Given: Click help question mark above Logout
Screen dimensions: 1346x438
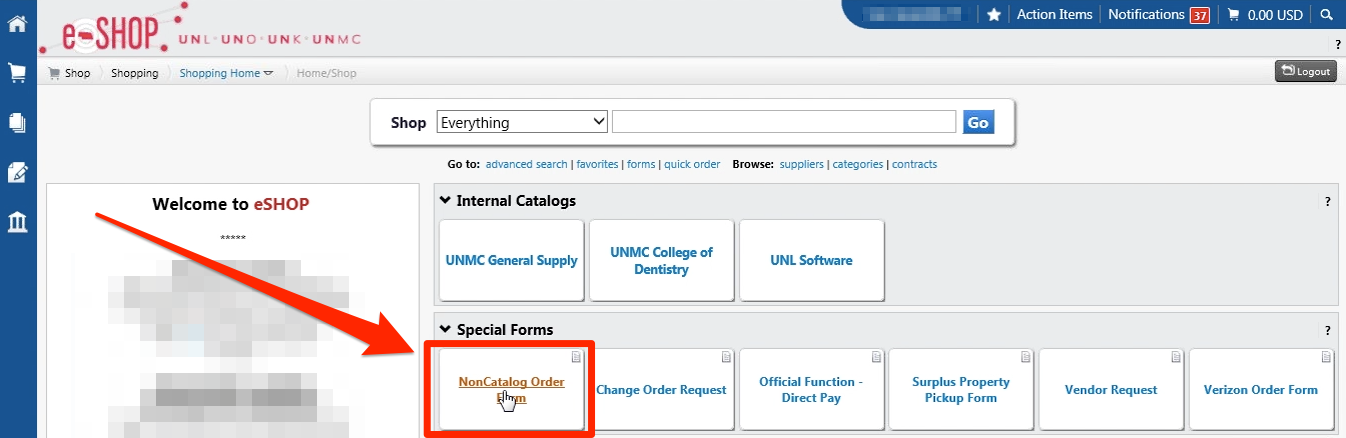Looking at the screenshot, I should click(x=1338, y=45).
